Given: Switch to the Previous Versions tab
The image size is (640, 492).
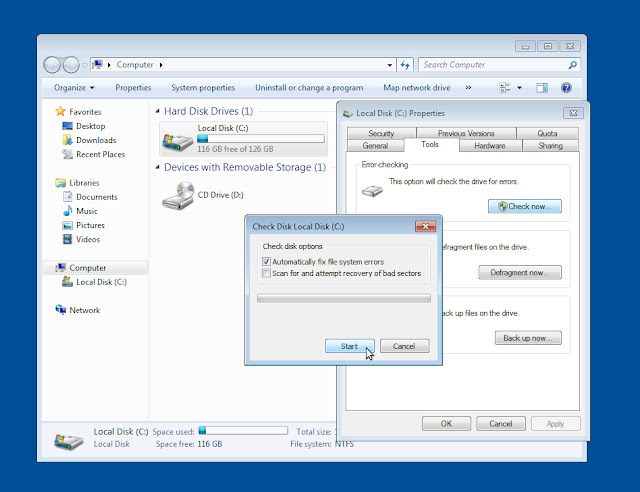Looking at the screenshot, I should click(x=466, y=134).
